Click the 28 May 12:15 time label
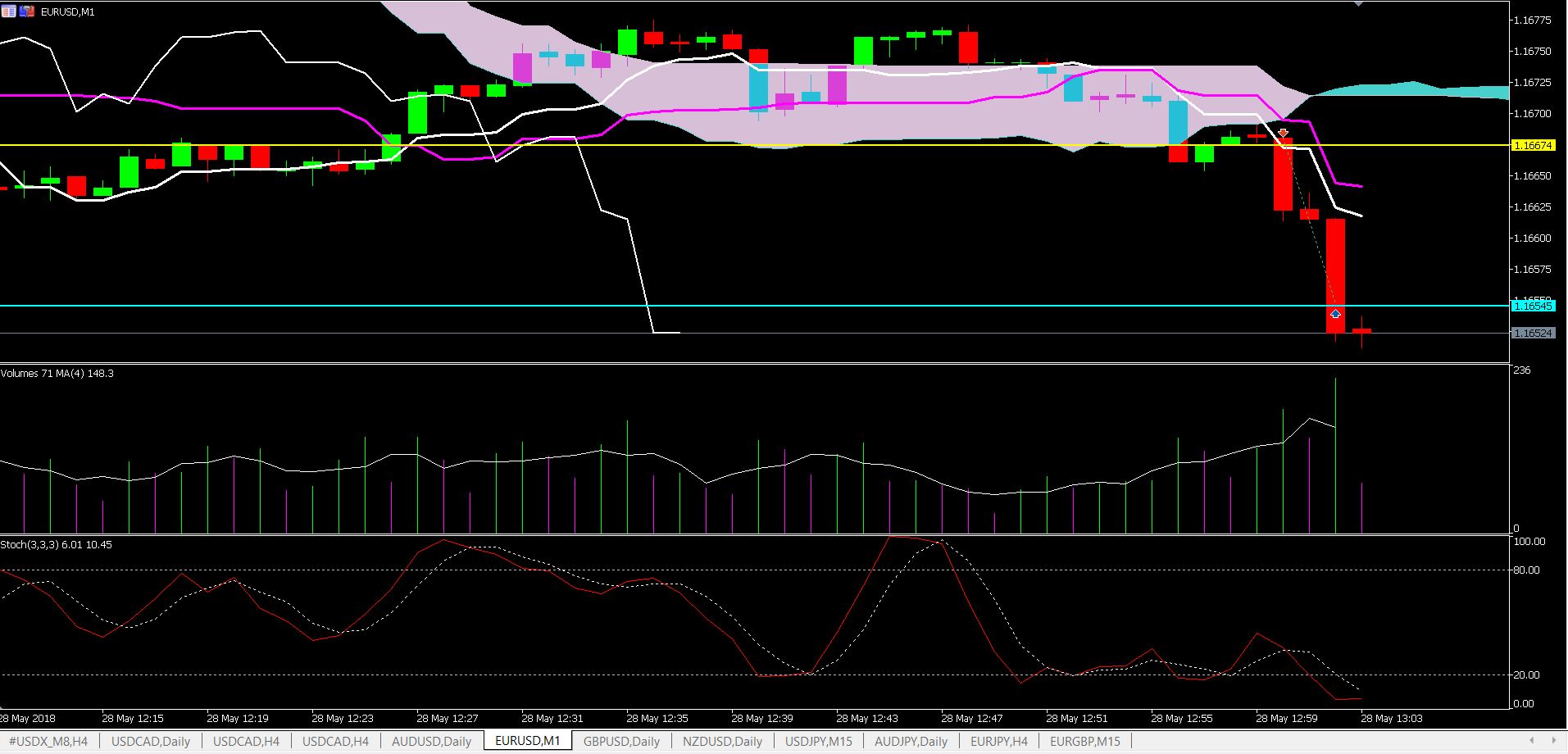 coord(133,719)
